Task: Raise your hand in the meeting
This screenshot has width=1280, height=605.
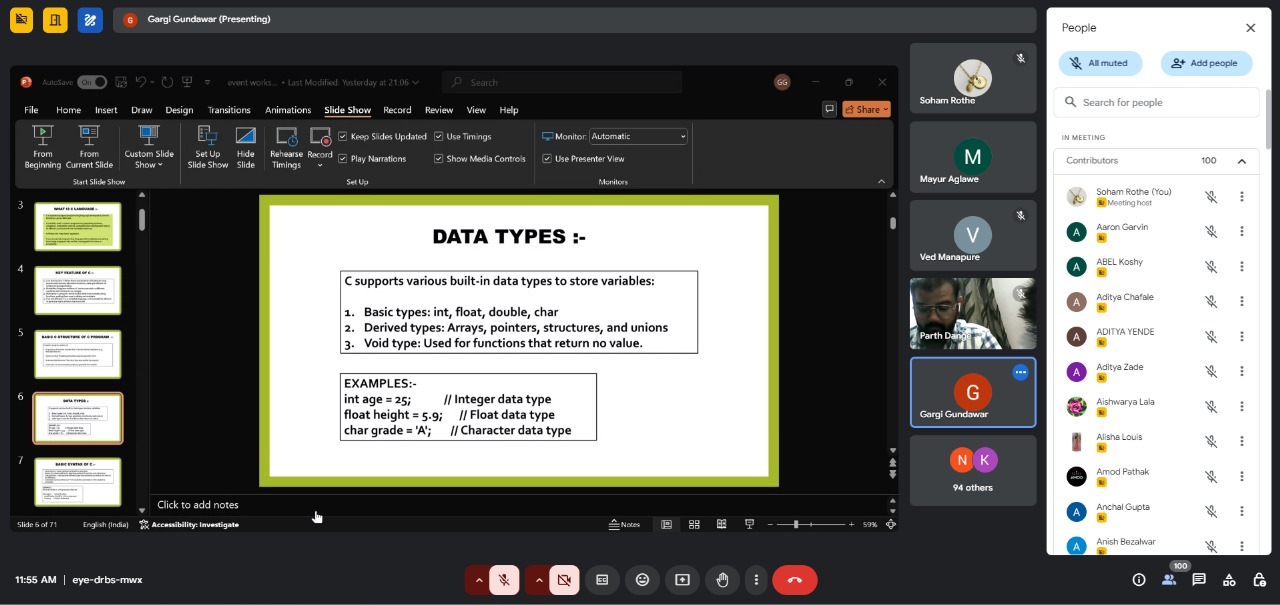Action: 722,580
